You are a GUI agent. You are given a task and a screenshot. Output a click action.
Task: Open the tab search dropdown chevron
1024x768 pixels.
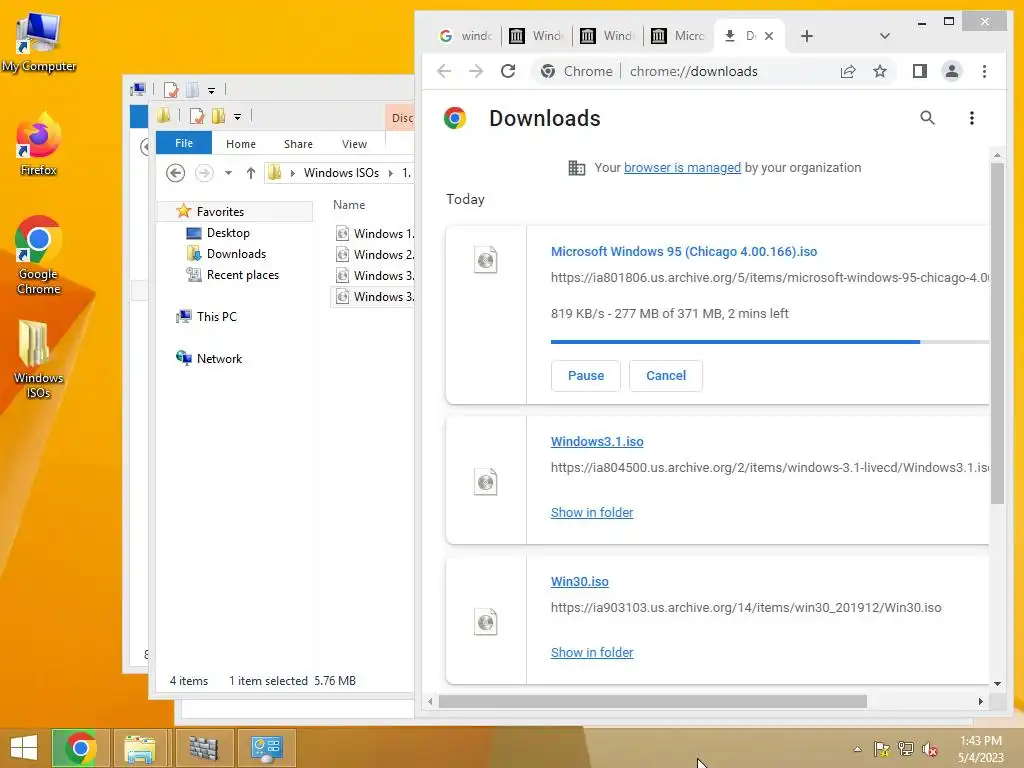pos(885,36)
